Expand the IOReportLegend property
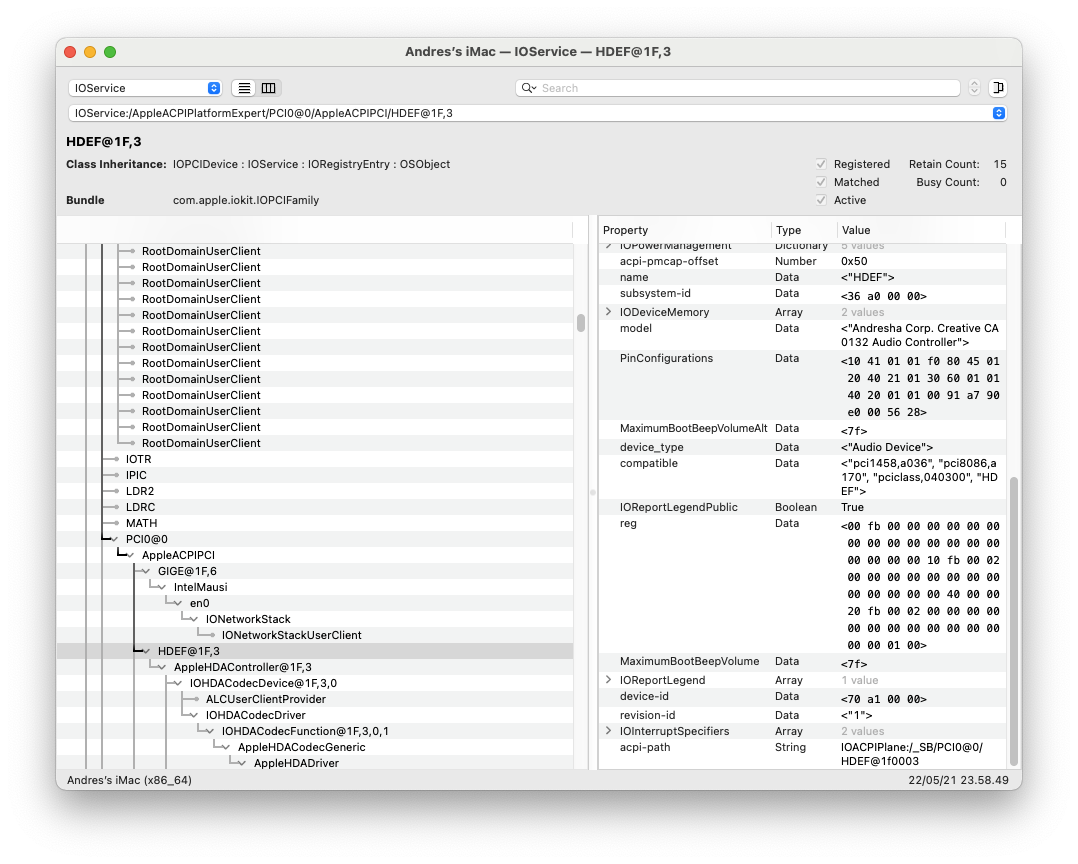The image size is (1078, 864). pyautogui.click(x=607, y=682)
